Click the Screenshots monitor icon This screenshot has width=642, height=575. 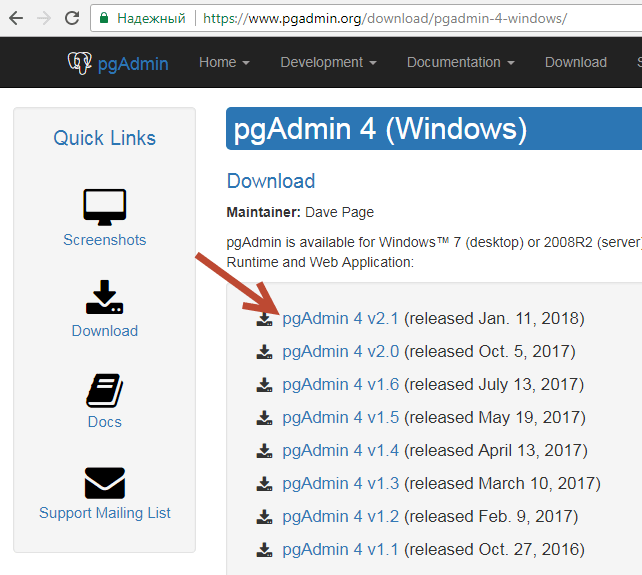click(x=104, y=207)
